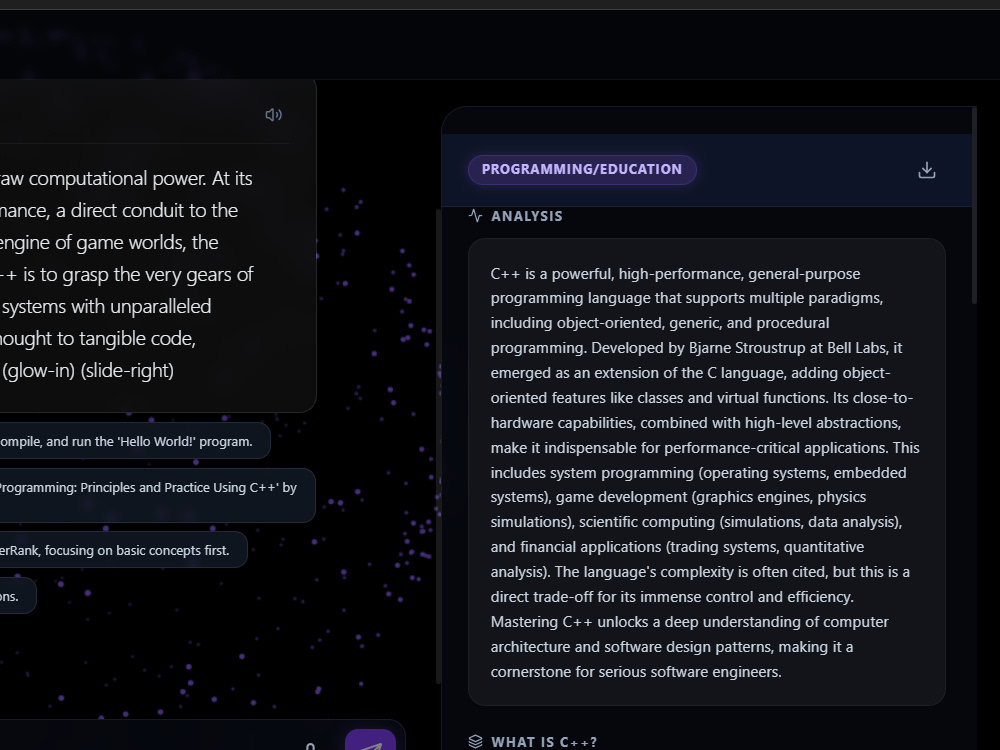
Task: Click the speaker read-aloud icon
Action: pyautogui.click(x=274, y=115)
